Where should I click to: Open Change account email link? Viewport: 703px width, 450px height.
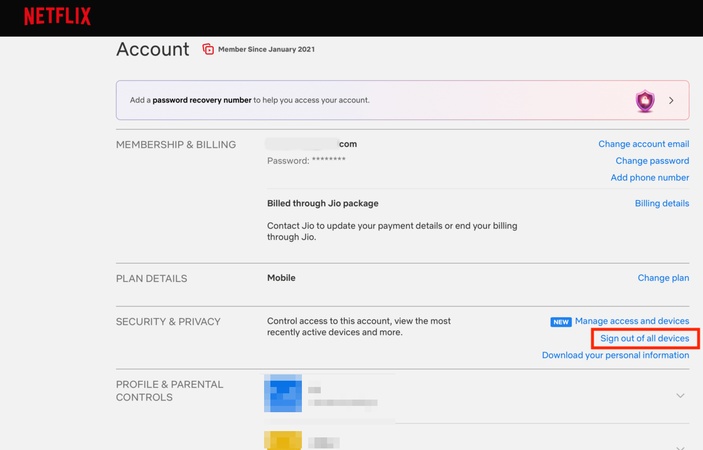click(643, 144)
